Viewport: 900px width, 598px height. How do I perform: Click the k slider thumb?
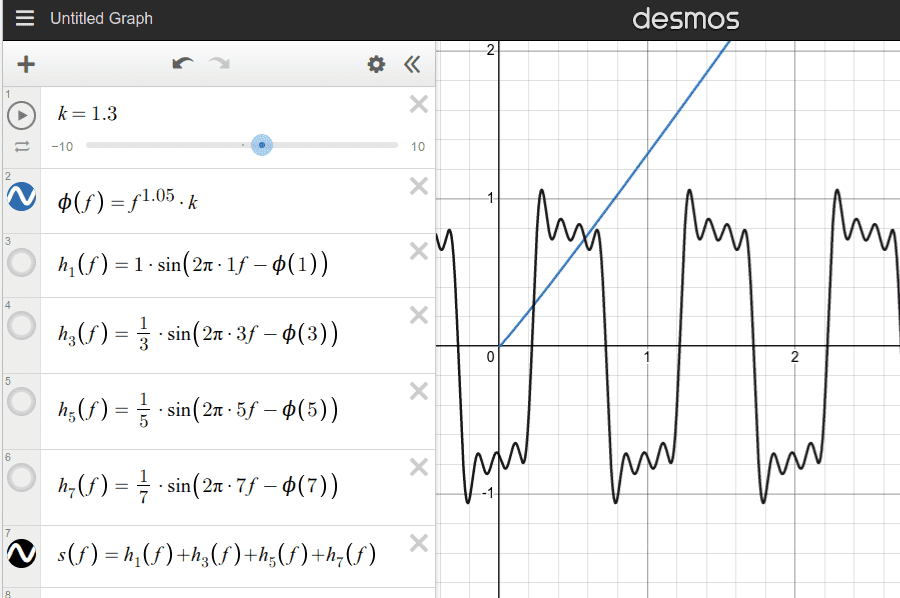(262, 145)
